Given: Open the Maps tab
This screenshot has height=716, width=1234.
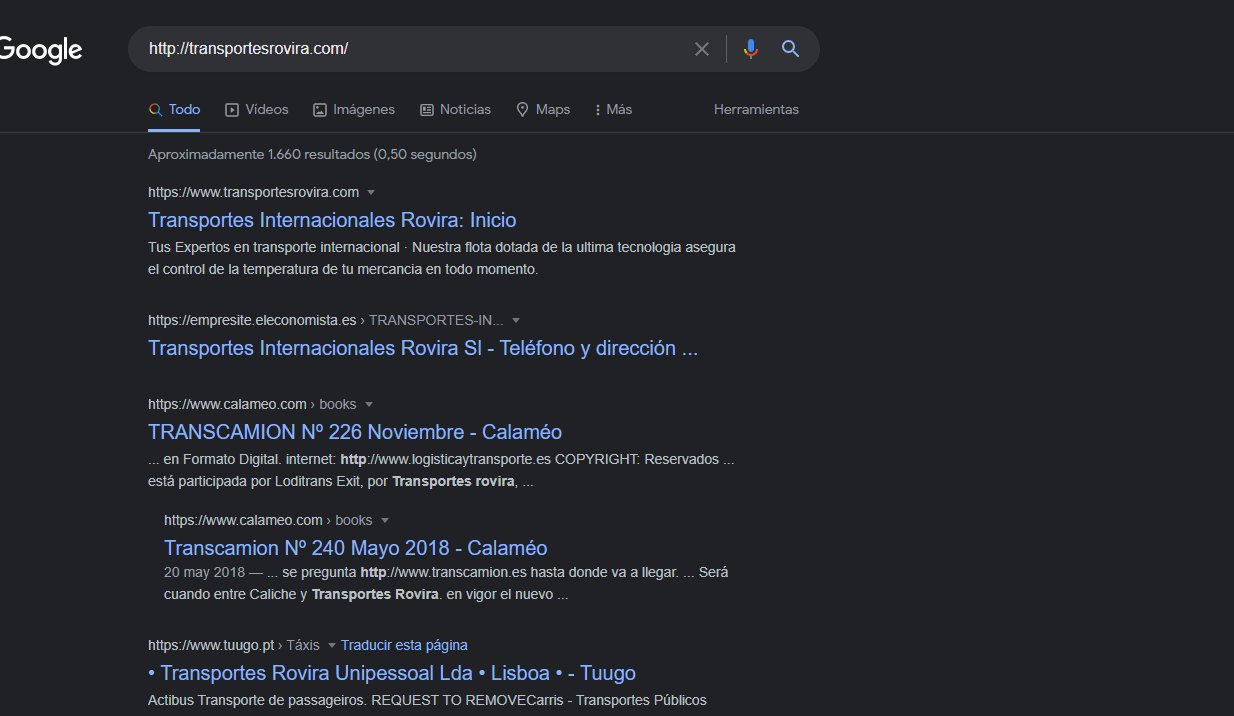Looking at the screenshot, I should tap(543, 110).
